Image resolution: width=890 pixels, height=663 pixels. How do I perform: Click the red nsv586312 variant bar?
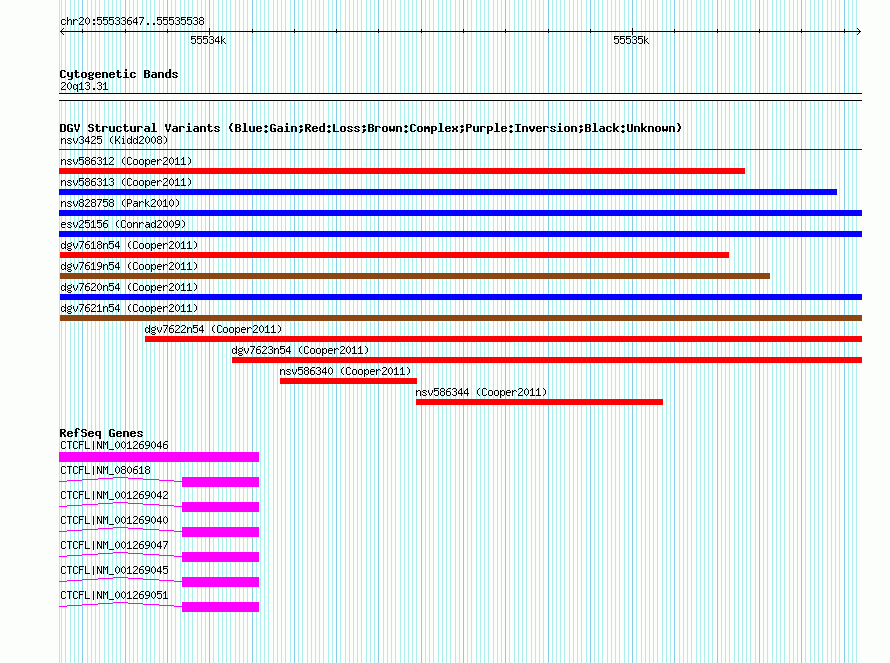point(402,171)
